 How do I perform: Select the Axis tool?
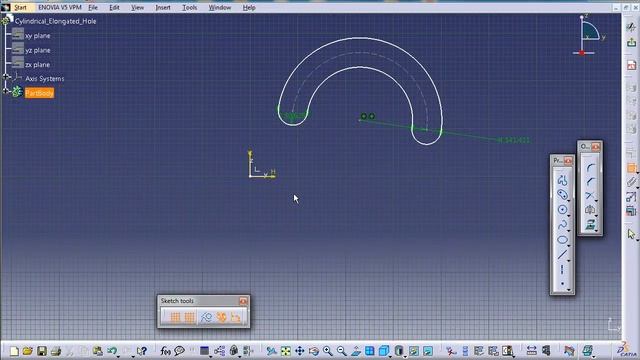[562, 269]
